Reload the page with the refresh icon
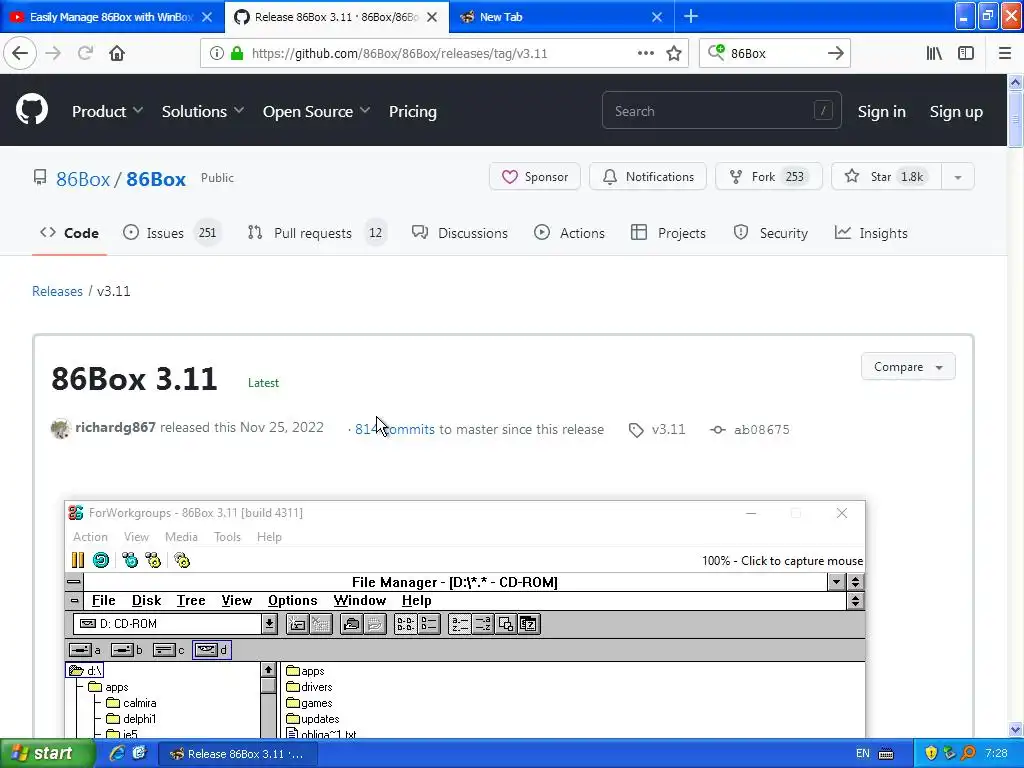 tap(85, 53)
